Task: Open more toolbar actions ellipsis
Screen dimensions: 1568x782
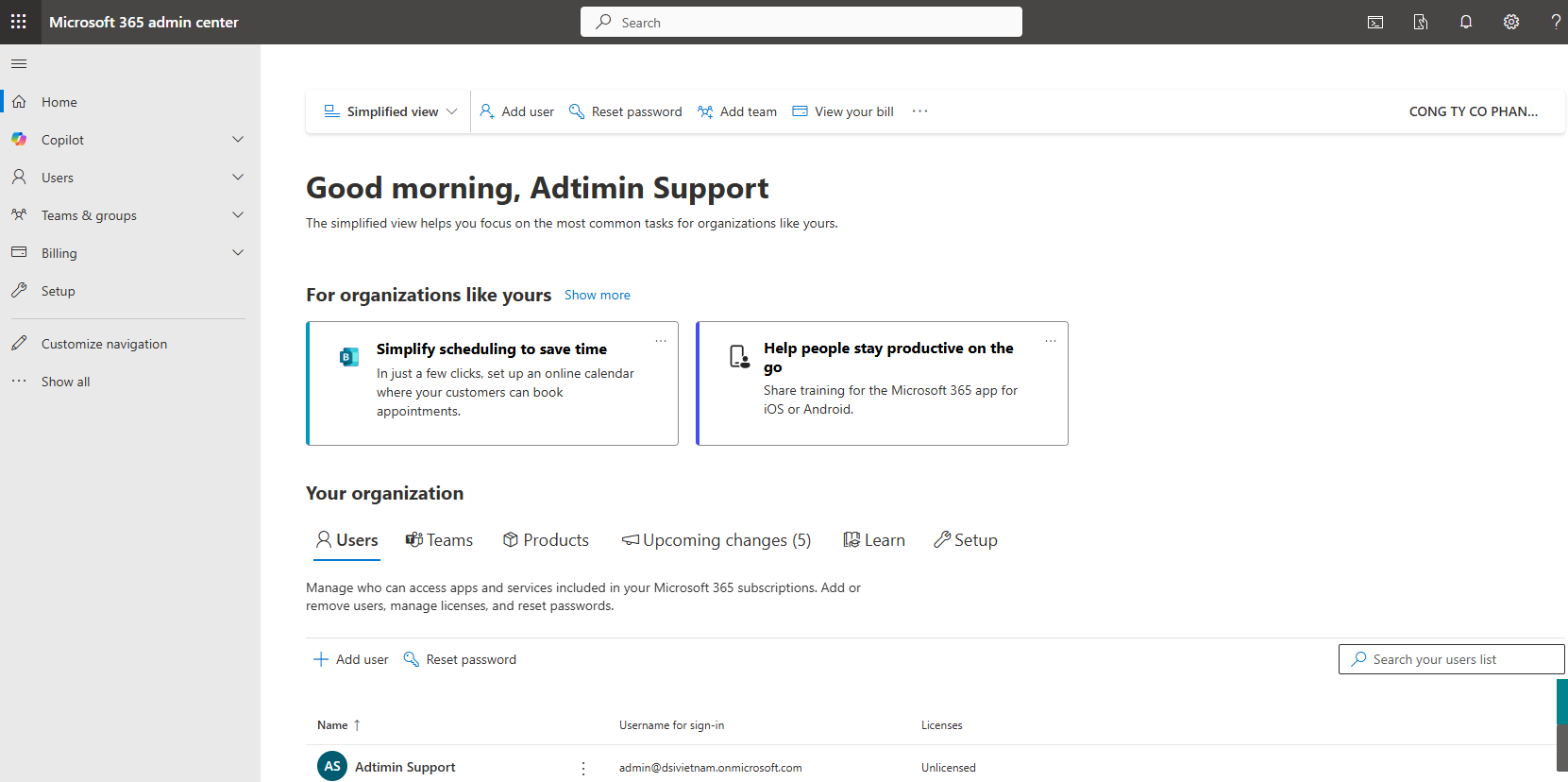Action: pyautogui.click(x=919, y=111)
